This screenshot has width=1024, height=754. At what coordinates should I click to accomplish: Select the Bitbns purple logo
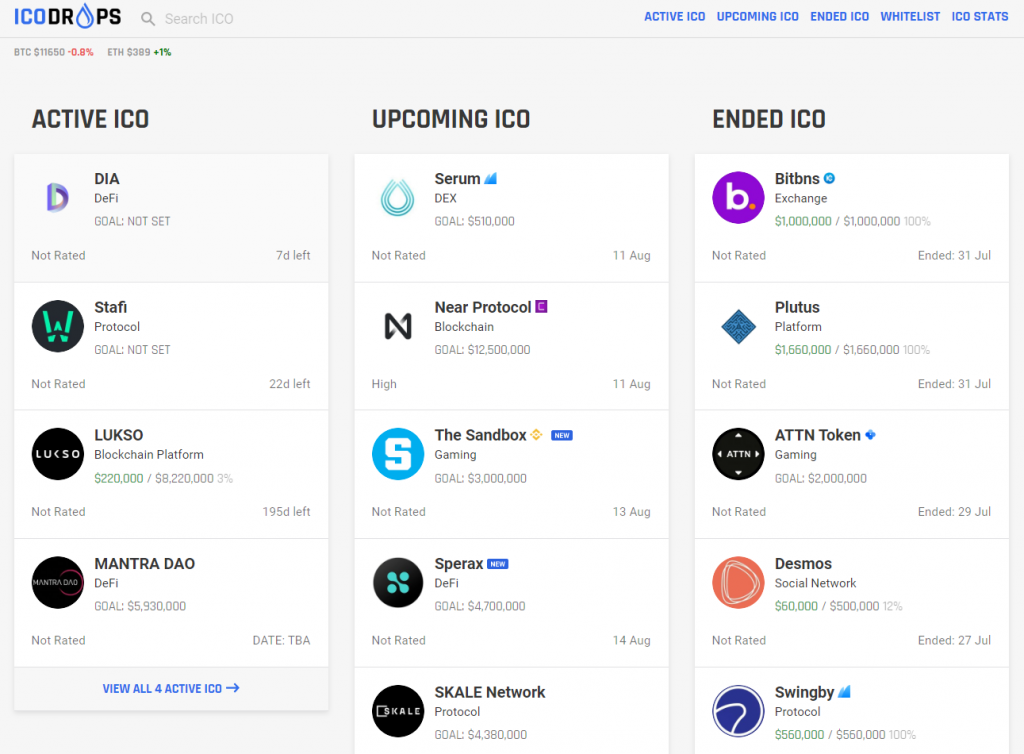point(738,198)
